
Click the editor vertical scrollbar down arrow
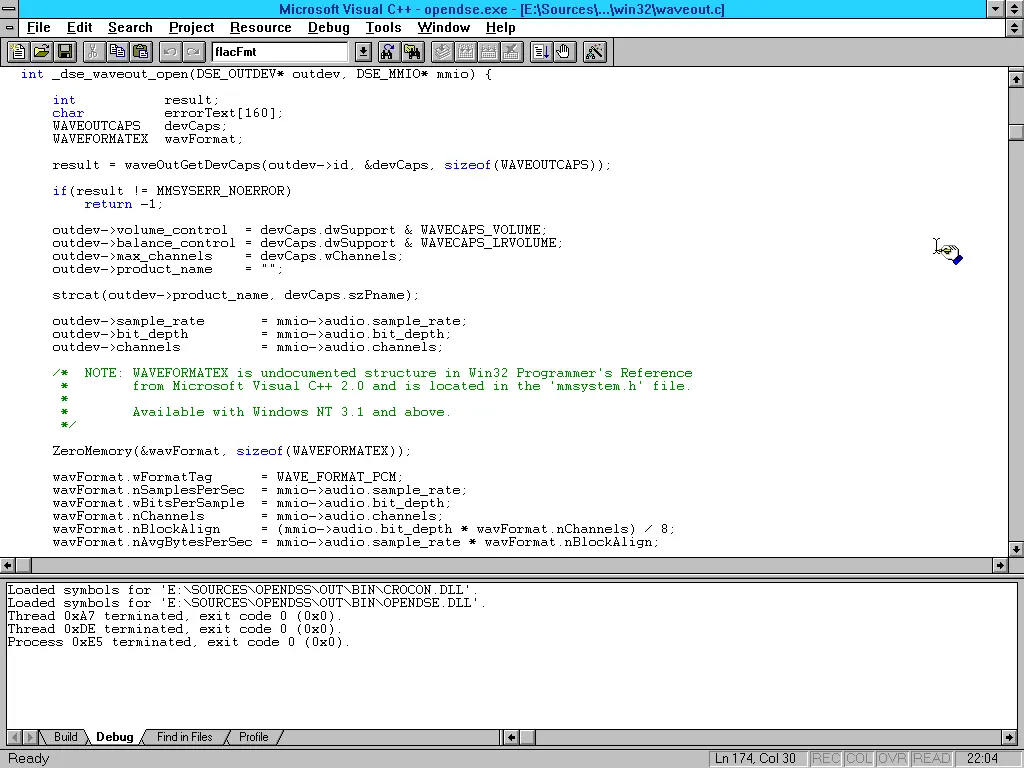coord(1016,549)
